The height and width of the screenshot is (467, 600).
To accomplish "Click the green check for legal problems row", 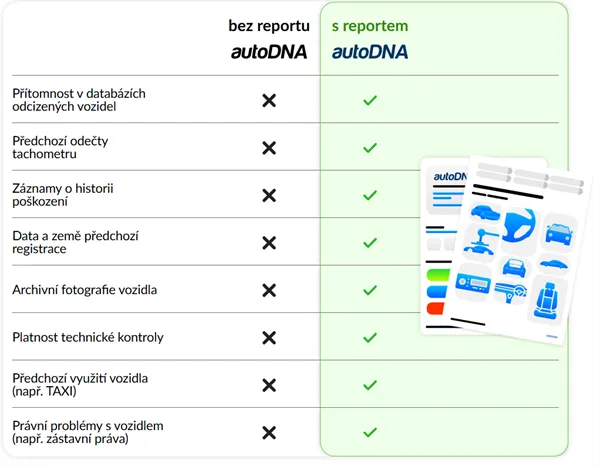I will tap(369, 433).
